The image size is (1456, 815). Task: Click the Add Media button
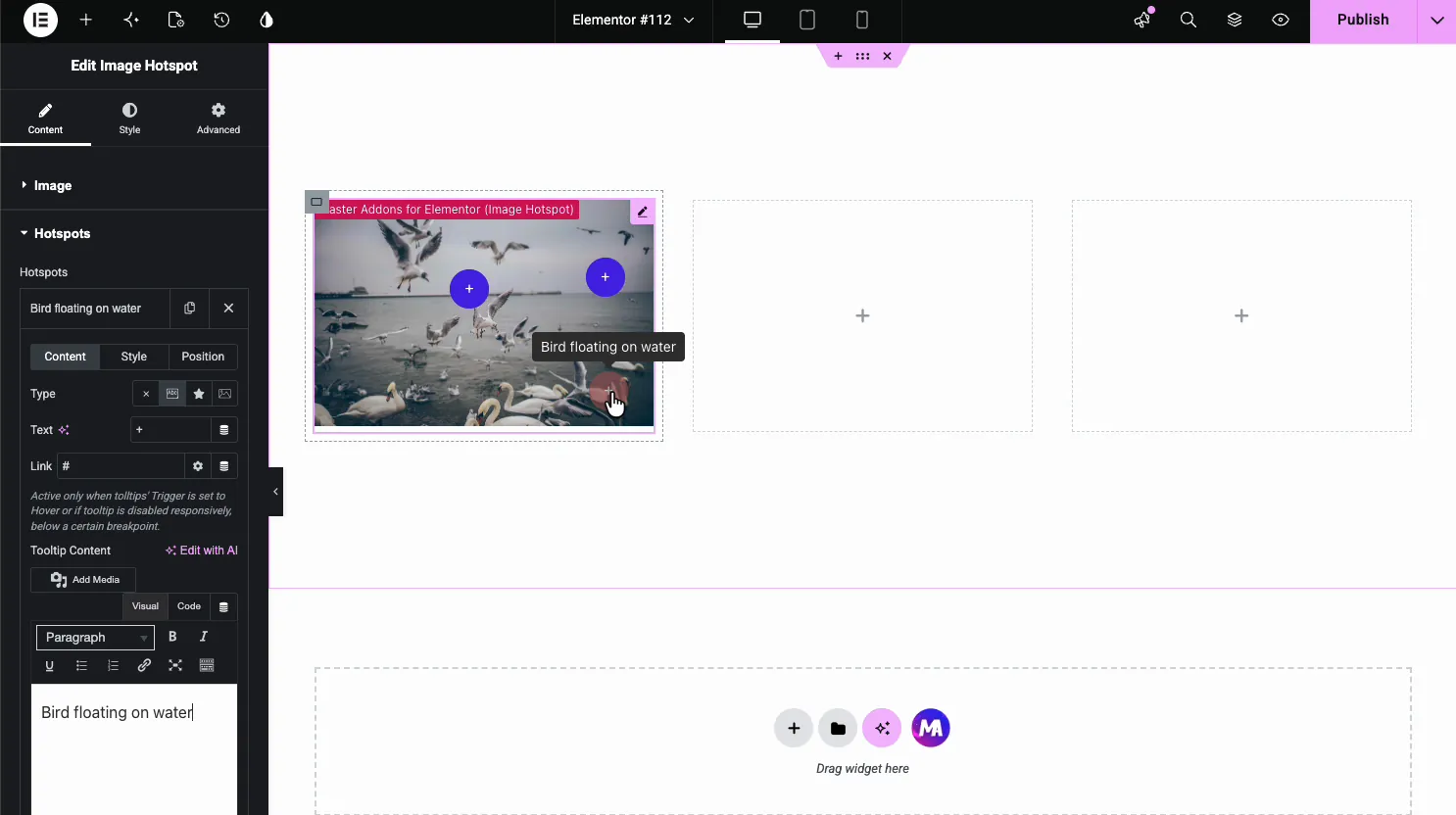83,580
